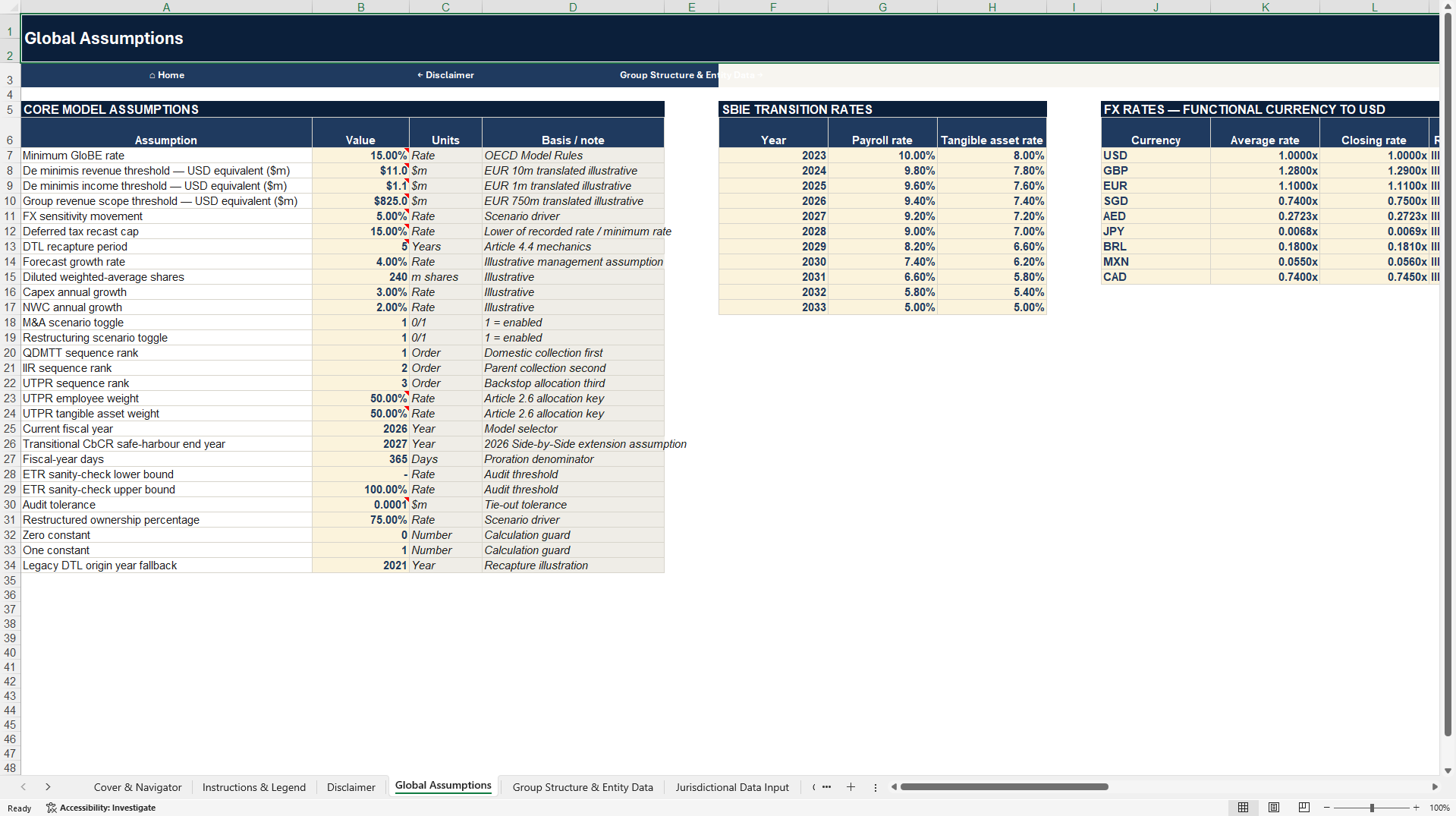Select the Global Assumptions sheet tab
Viewport: 1456px width, 816px height.
coord(443,786)
